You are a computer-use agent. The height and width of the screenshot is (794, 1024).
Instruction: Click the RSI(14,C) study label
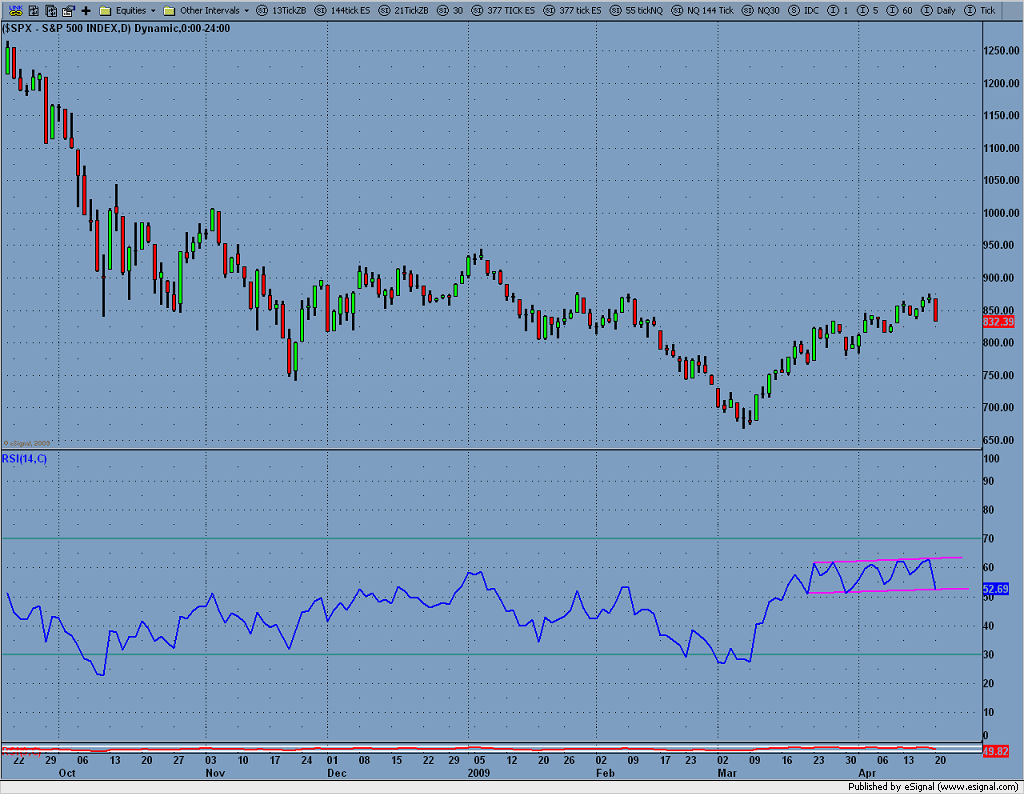(x=25, y=458)
